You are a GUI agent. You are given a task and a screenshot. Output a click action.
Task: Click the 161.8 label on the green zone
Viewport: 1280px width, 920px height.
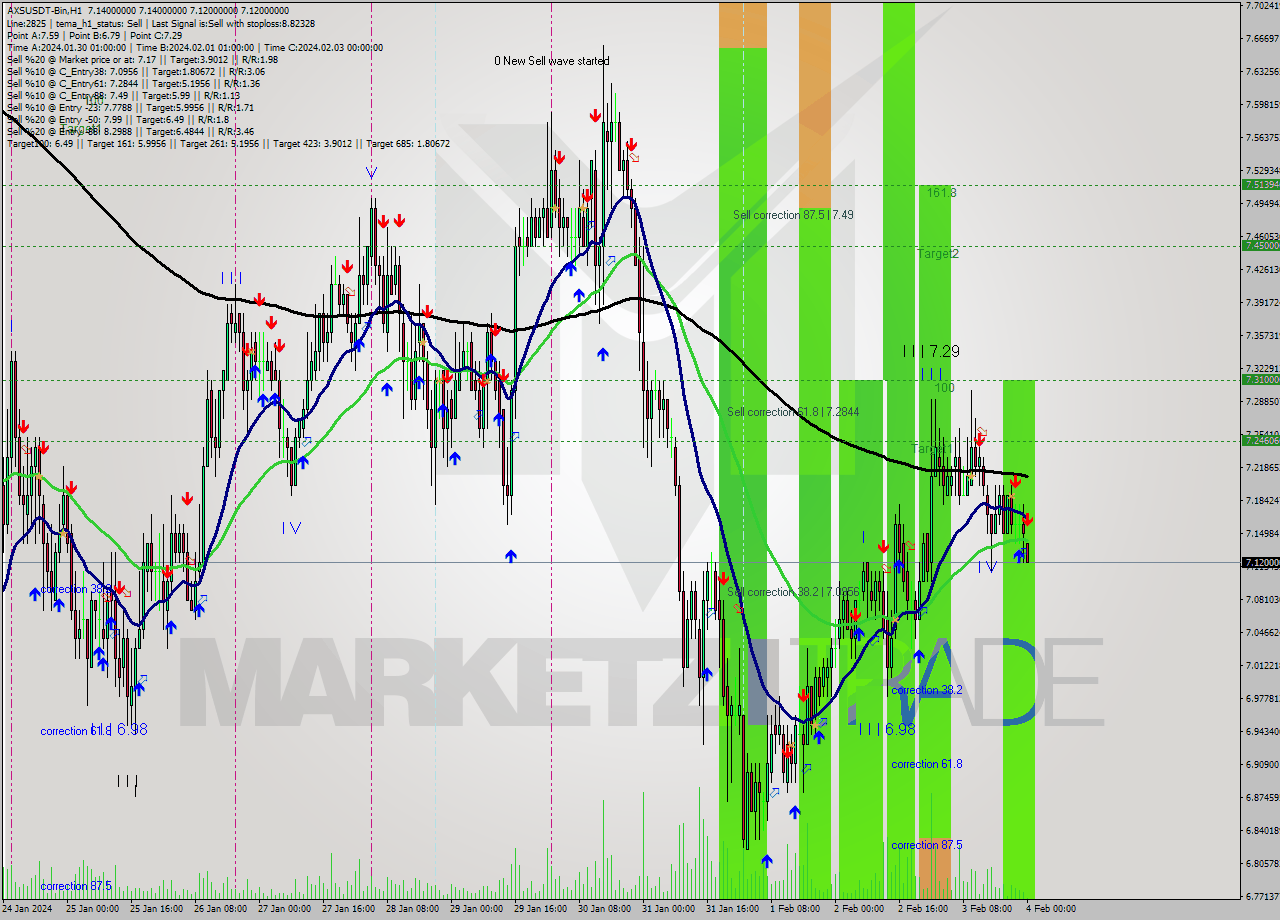(x=941, y=192)
